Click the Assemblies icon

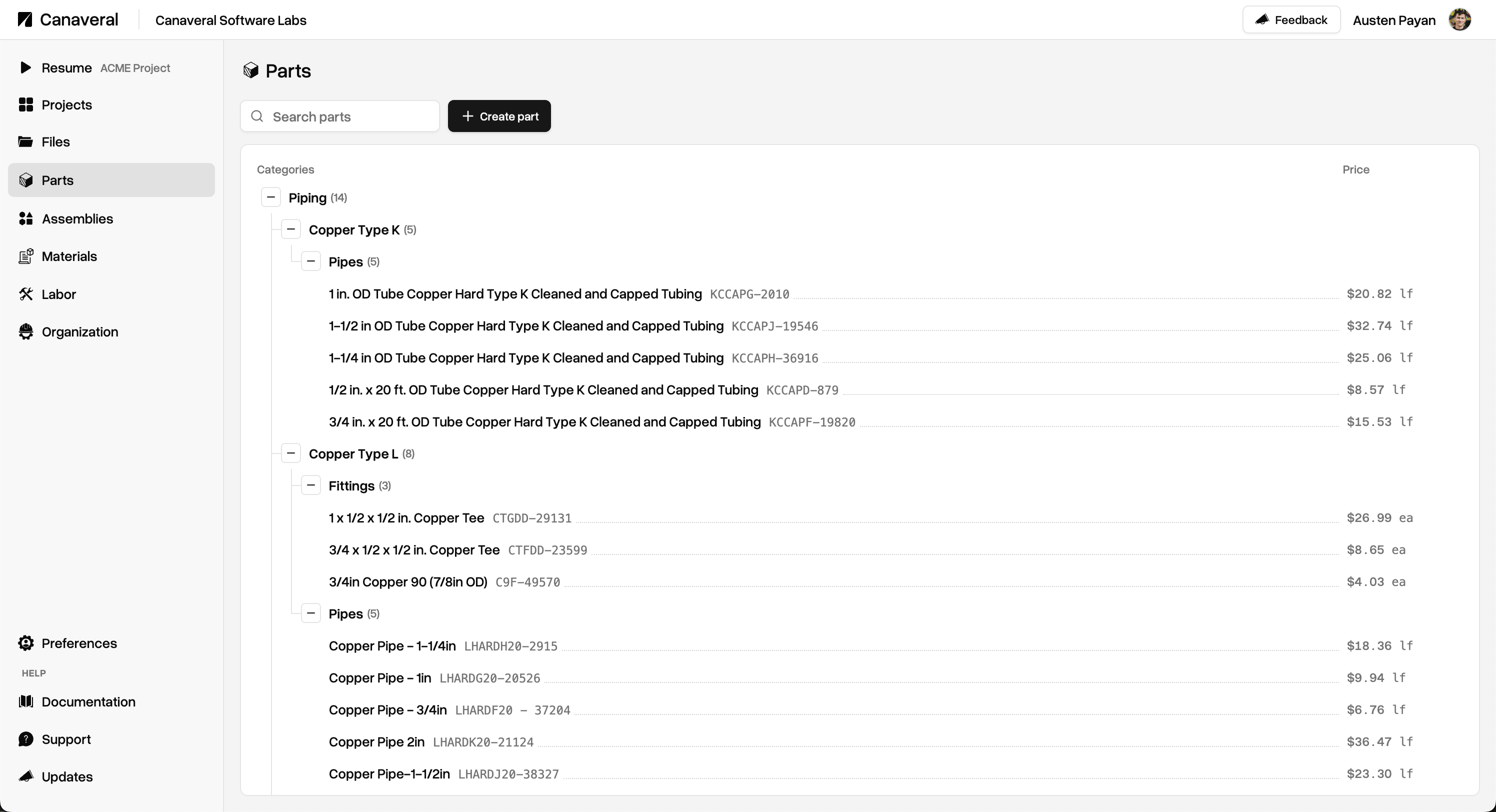[25, 218]
